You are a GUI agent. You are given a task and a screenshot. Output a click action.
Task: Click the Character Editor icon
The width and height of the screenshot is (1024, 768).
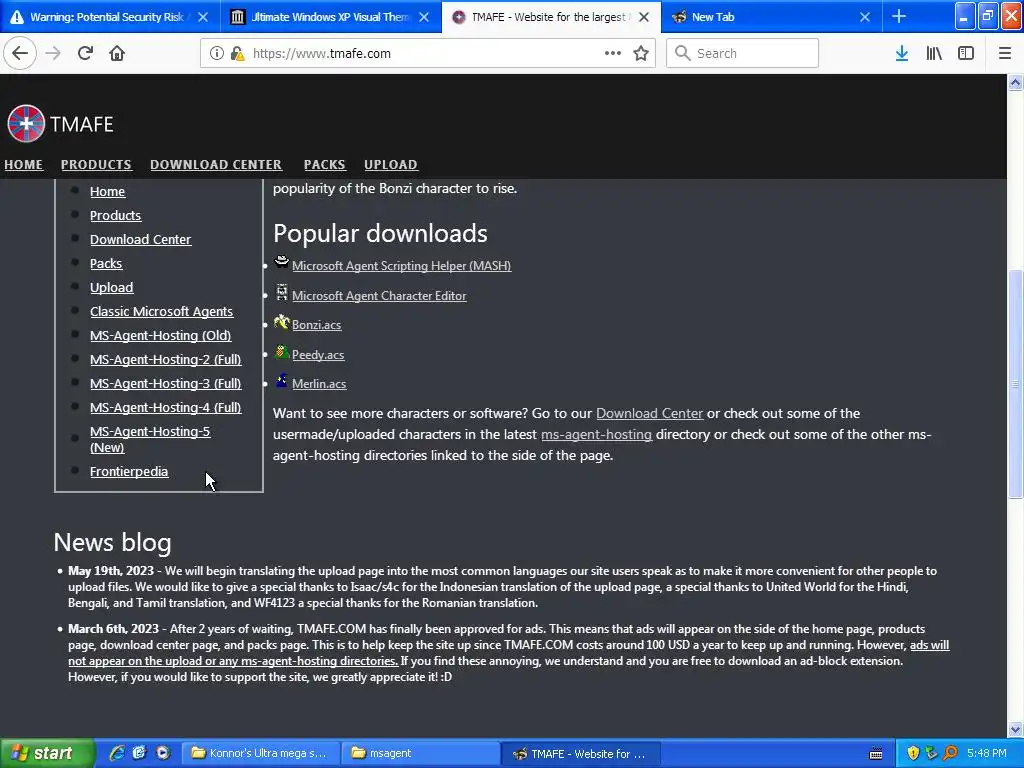281,293
